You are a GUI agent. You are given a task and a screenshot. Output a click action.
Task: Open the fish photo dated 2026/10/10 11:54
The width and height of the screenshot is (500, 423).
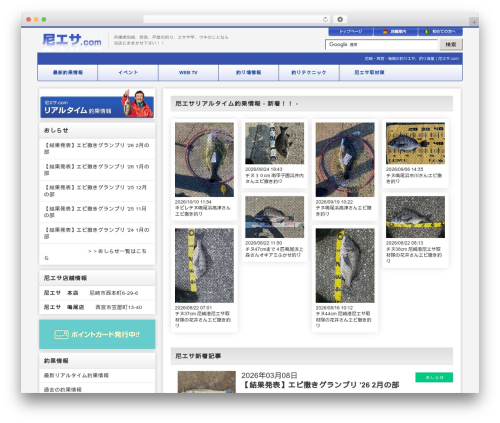204,159
